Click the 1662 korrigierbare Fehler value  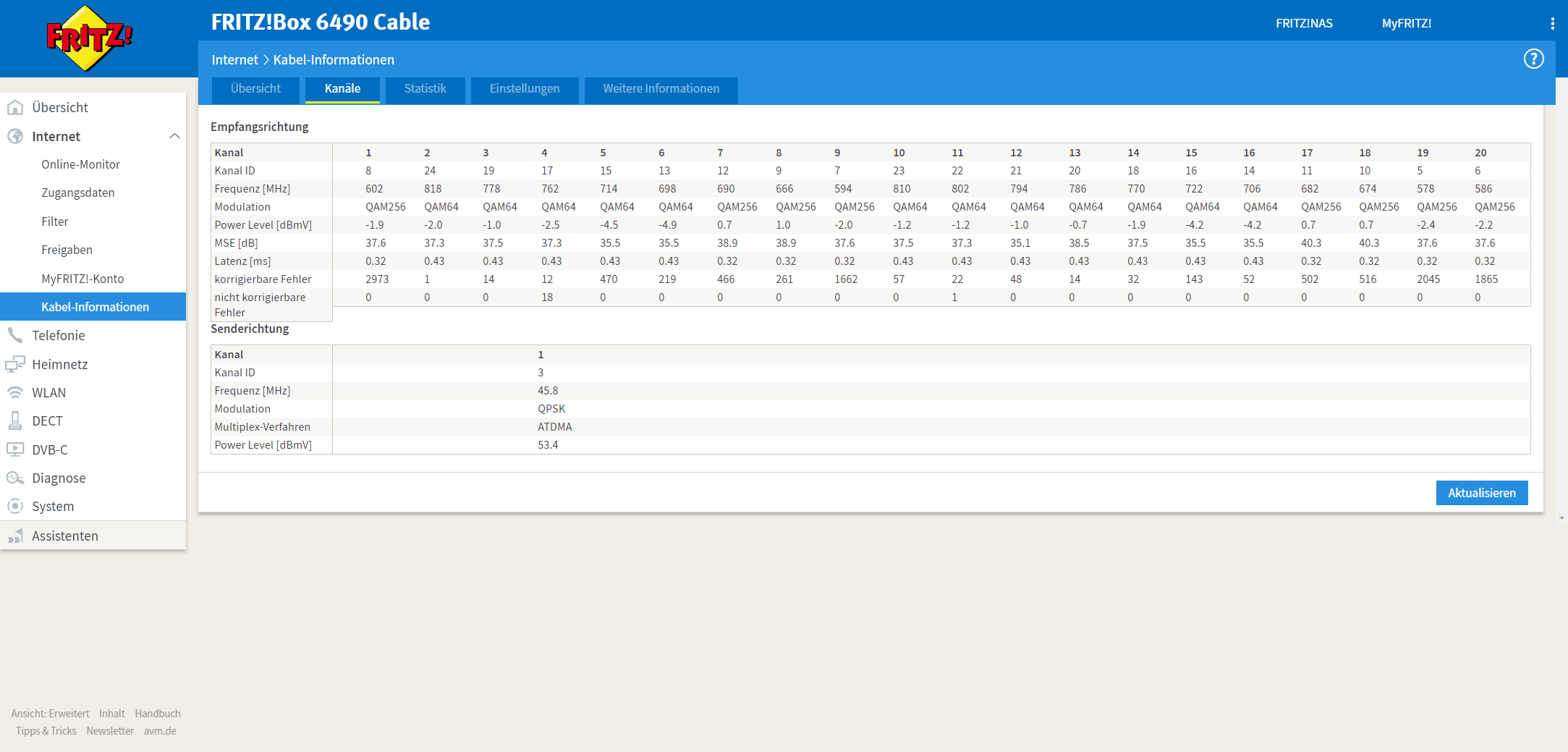click(846, 279)
